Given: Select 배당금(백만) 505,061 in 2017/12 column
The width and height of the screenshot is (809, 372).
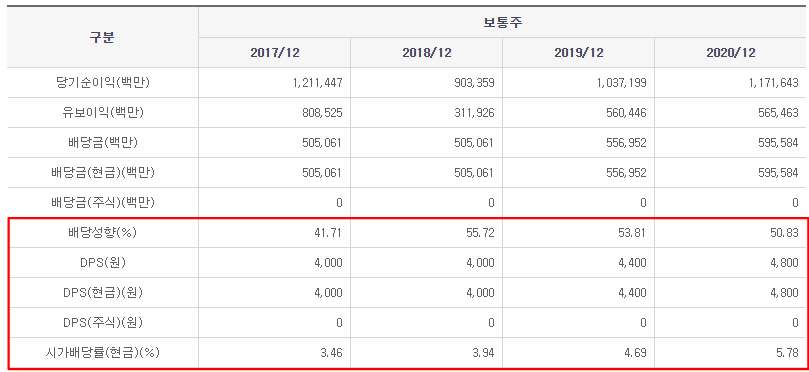Looking at the screenshot, I should pos(321,143).
